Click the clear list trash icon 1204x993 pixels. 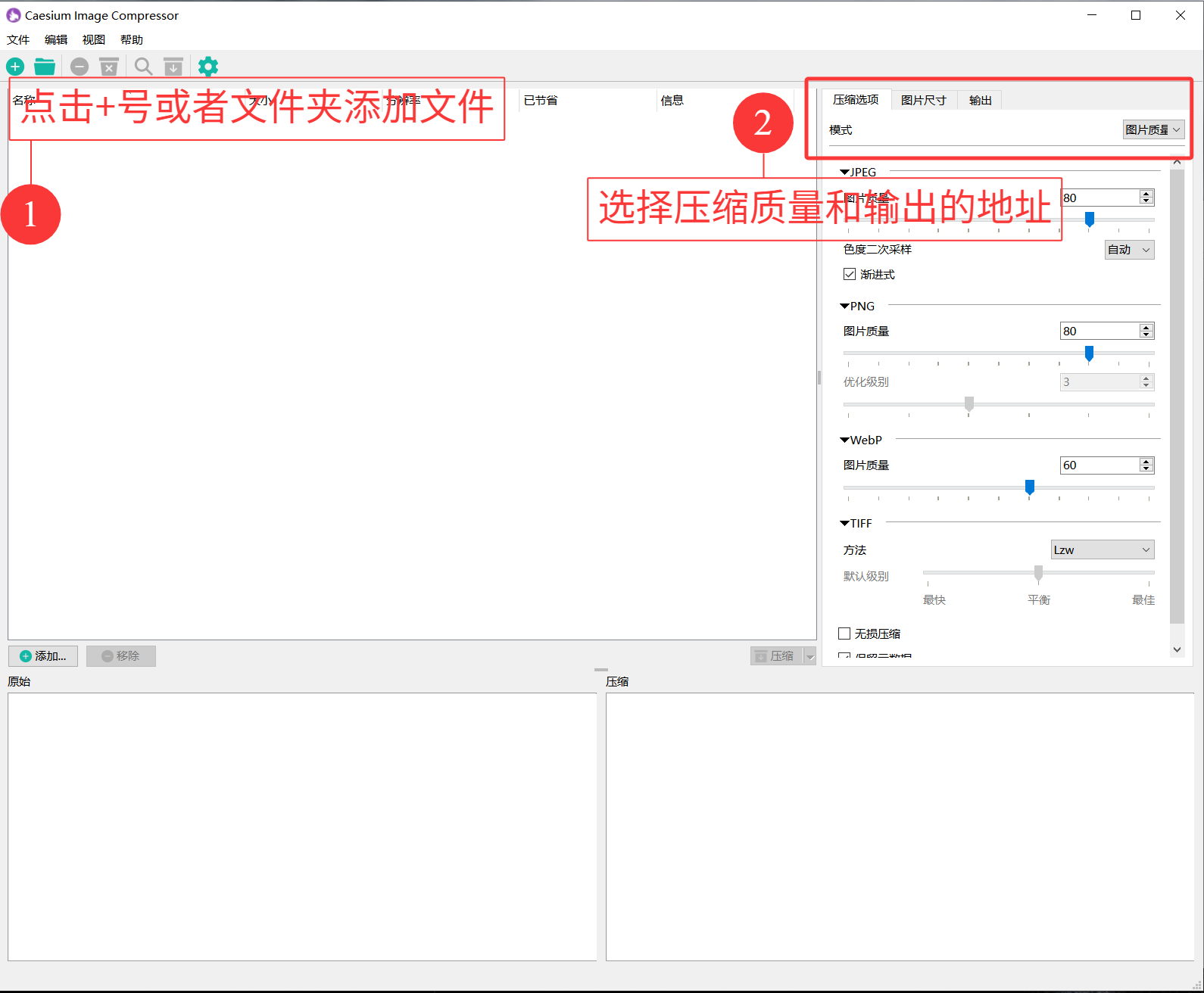tap(109, 67)
